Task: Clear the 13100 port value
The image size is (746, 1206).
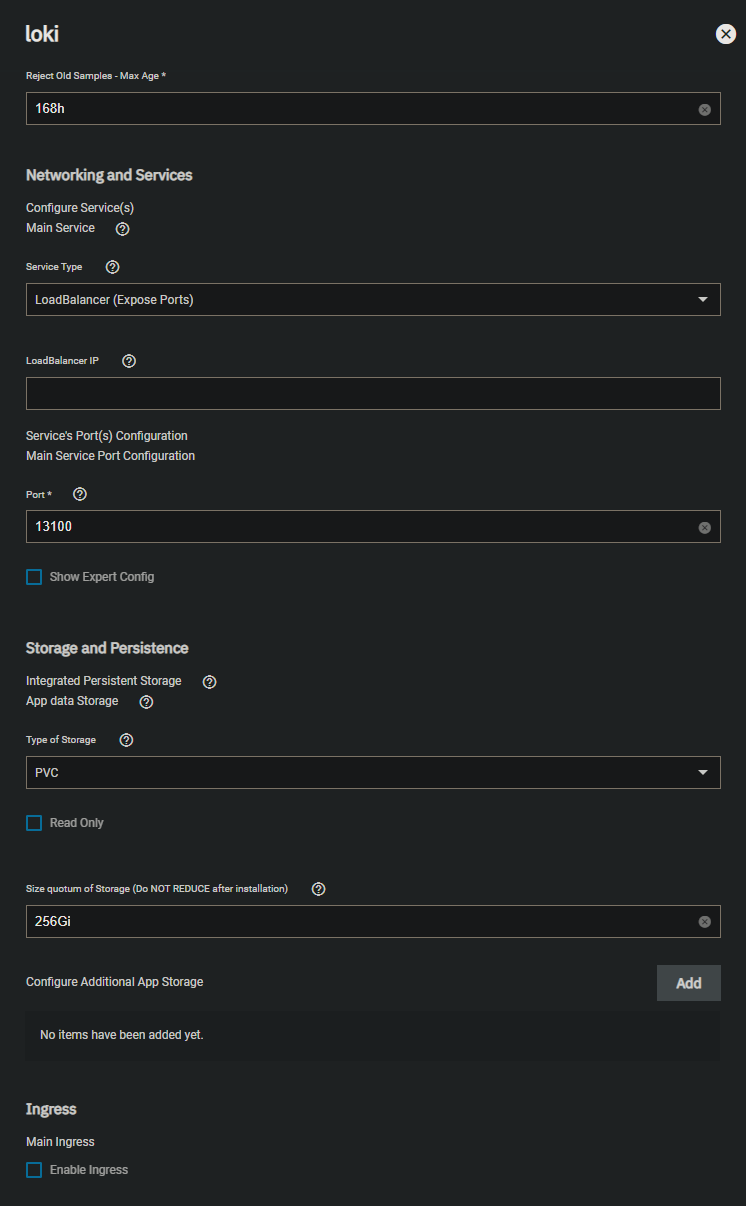Action: [x=704, y=527]
